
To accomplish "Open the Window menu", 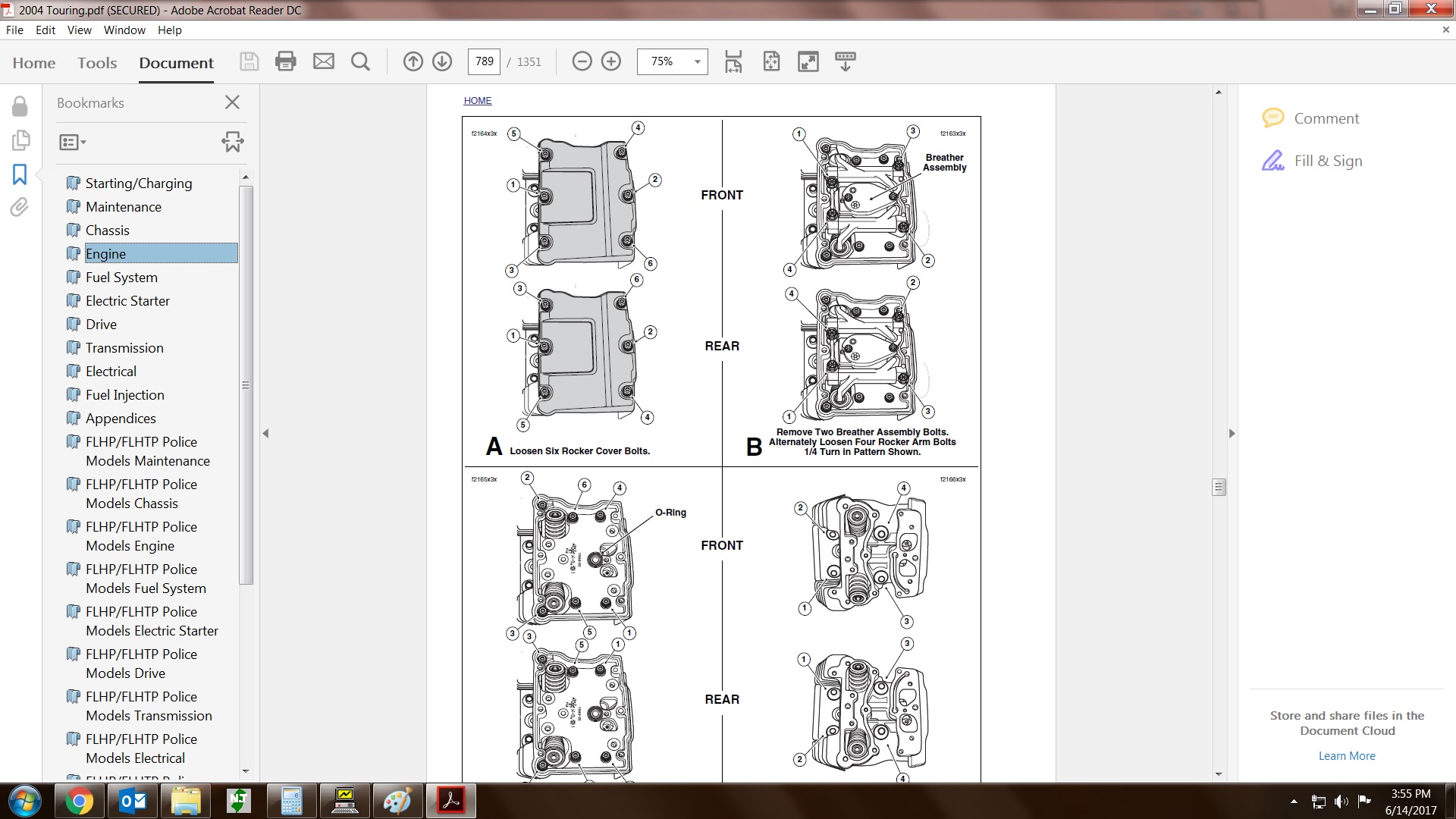I will tap(124, 30).
